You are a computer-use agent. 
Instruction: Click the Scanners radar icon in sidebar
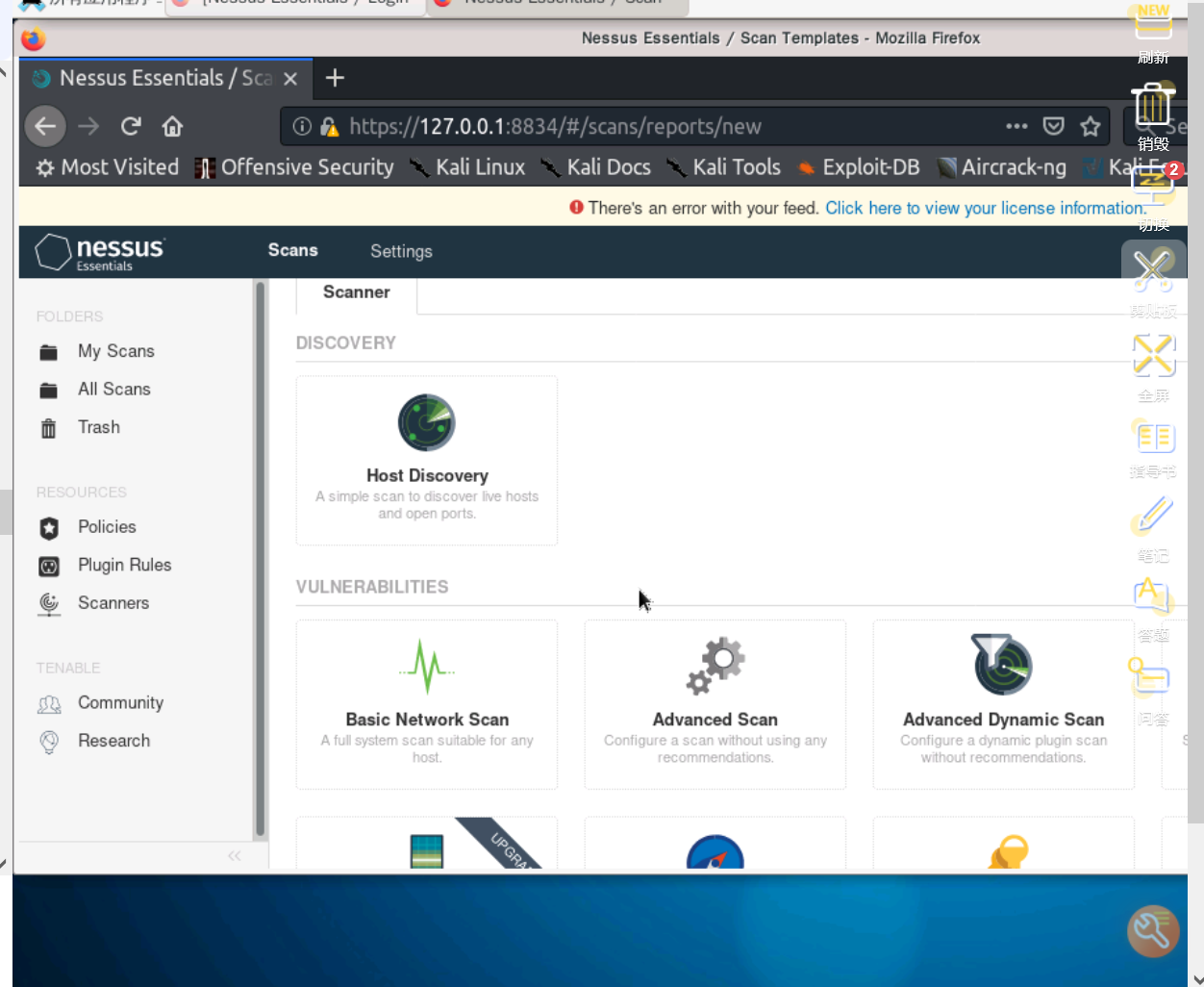[49, 604]
